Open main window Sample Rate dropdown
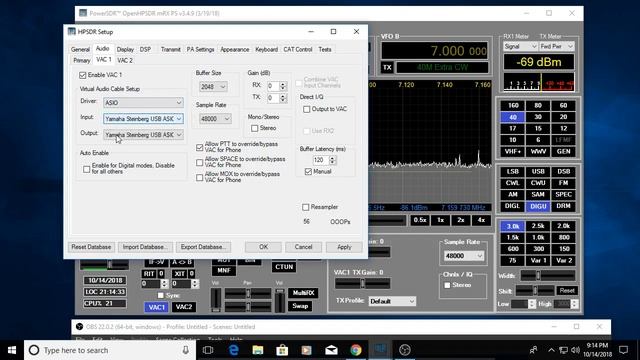 point(464,256)
